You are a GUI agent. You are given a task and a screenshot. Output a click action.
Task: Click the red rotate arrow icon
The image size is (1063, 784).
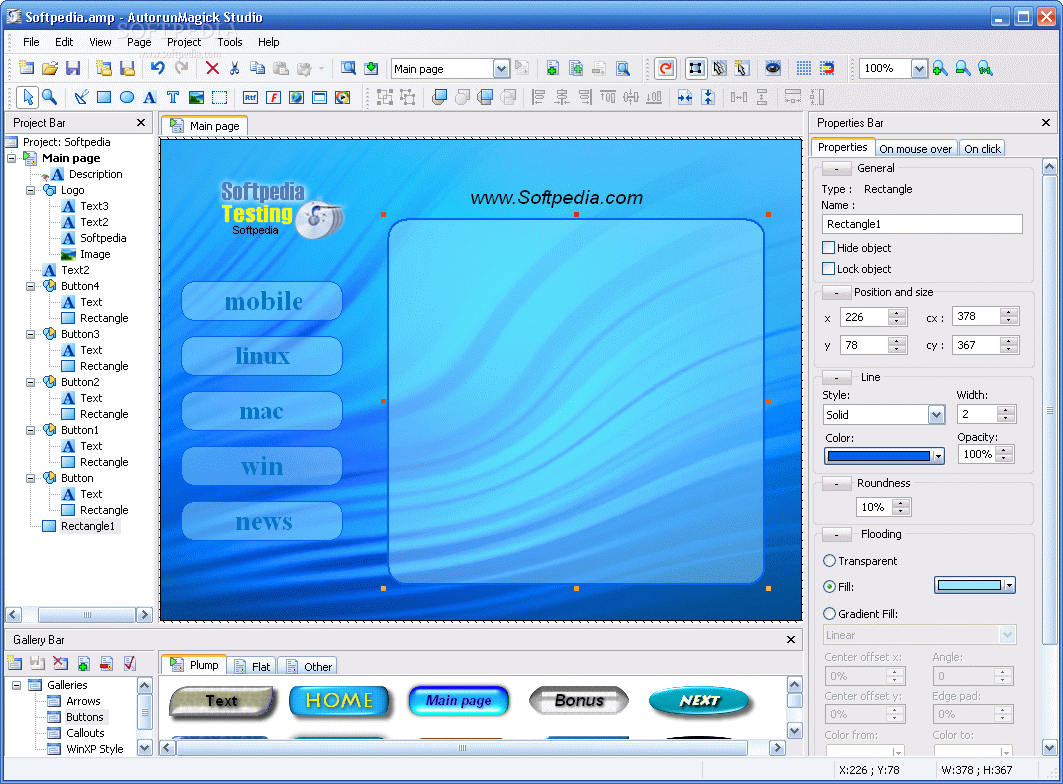[666, 68]
